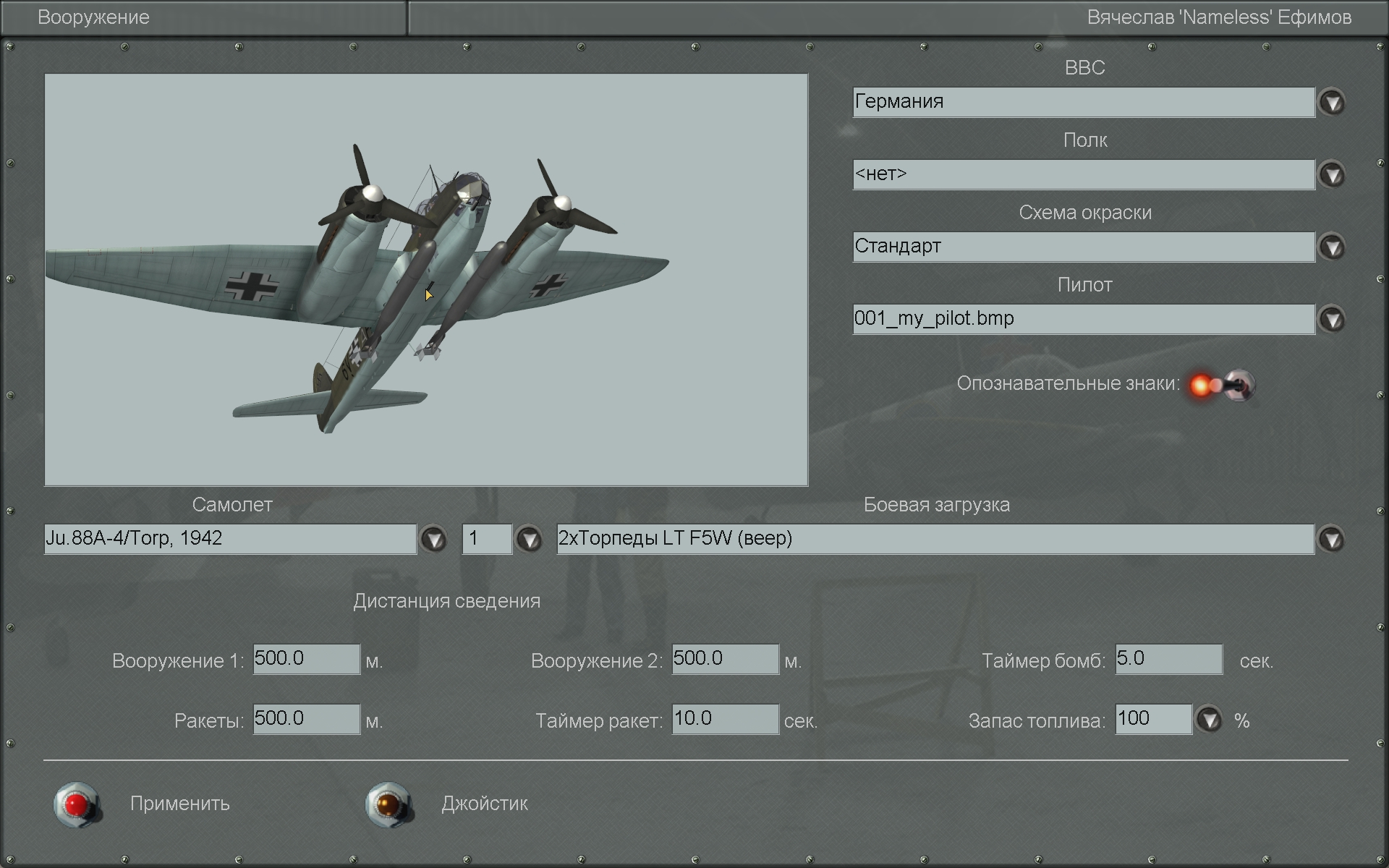Image resolution: width=1389 pixels, height=868 pixels.
Task: Click the Вооружение 2 distance field
Action: pyautogui.click(x=725, y=659)
